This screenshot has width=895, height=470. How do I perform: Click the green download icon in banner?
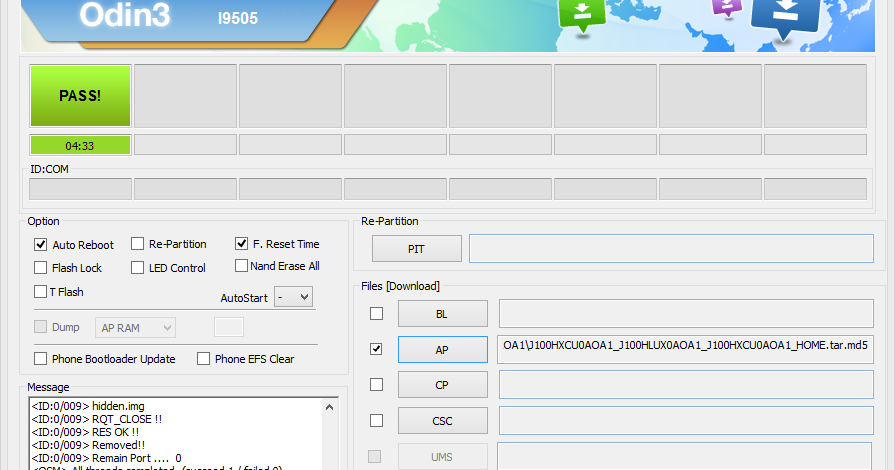(582, 15)
